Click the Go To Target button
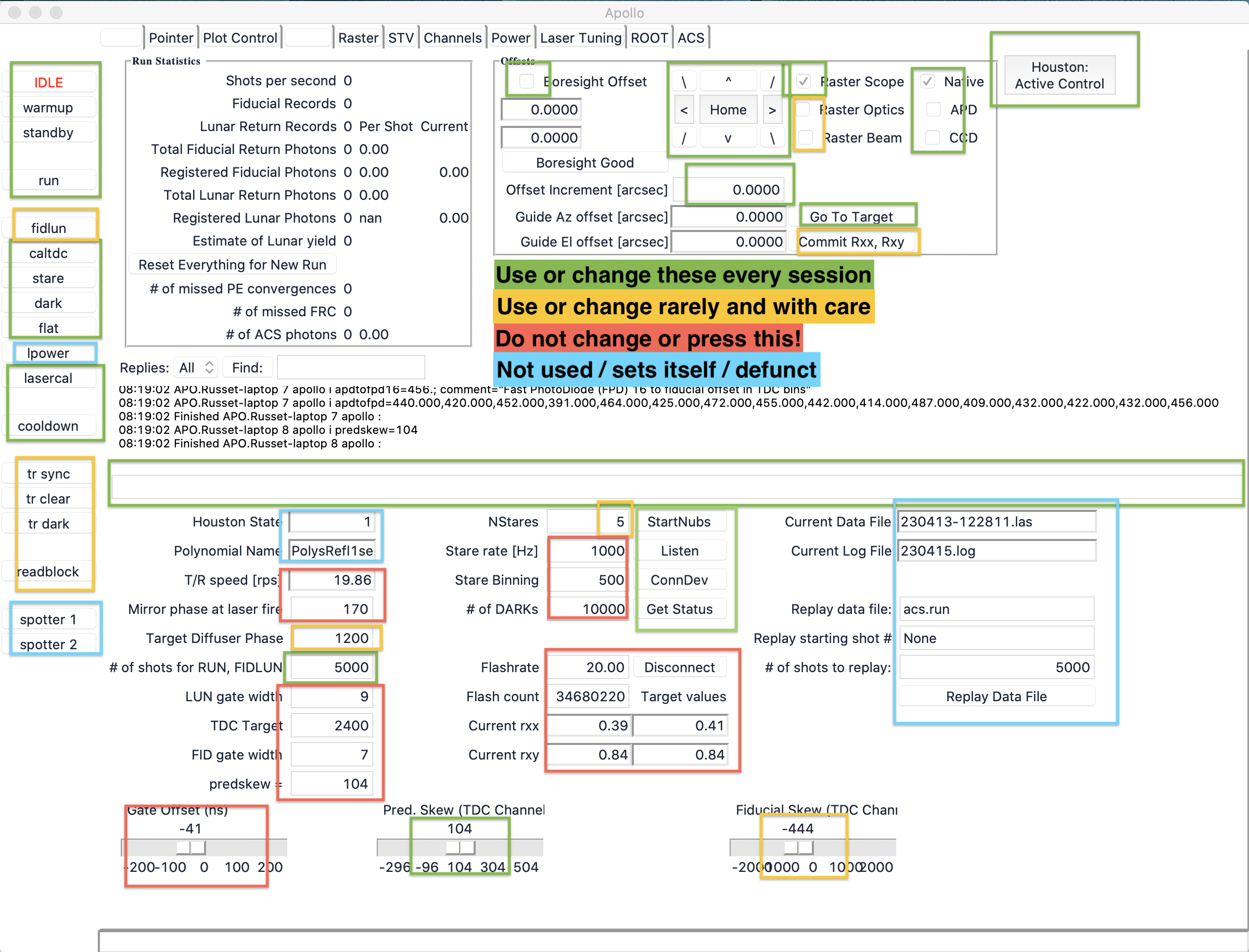1249x952 pixels. [851, 216]
